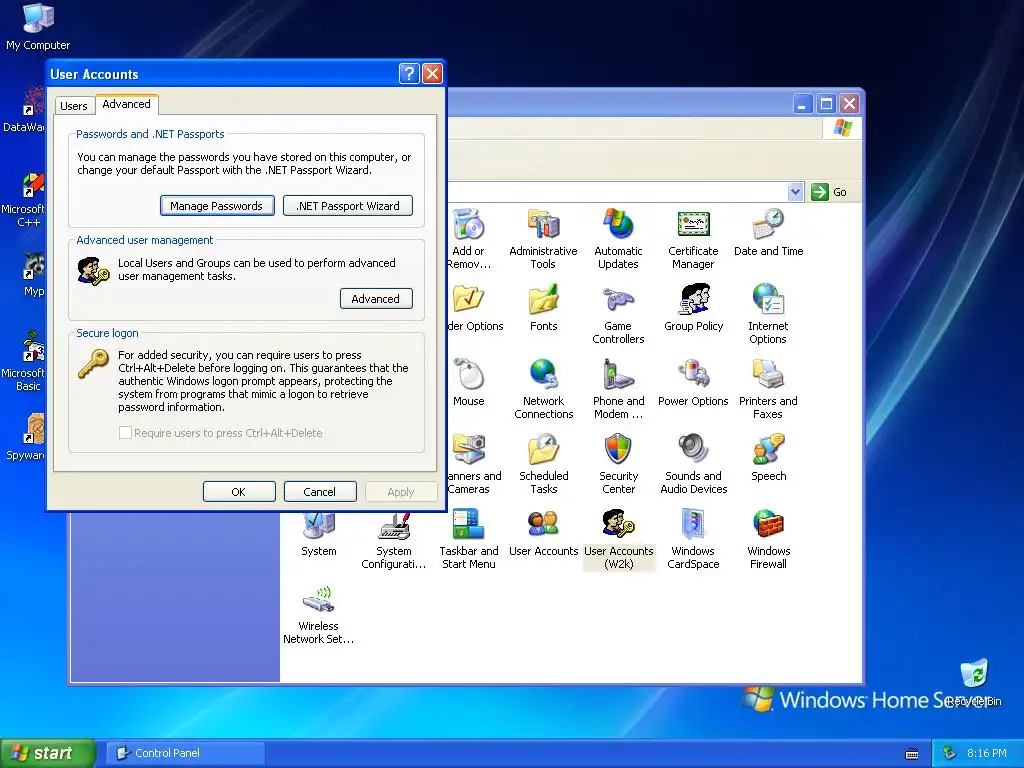Open Network Connections icon
Image resolution: width=1024 pixels, height=768 pixels.
tap(543, 389)
